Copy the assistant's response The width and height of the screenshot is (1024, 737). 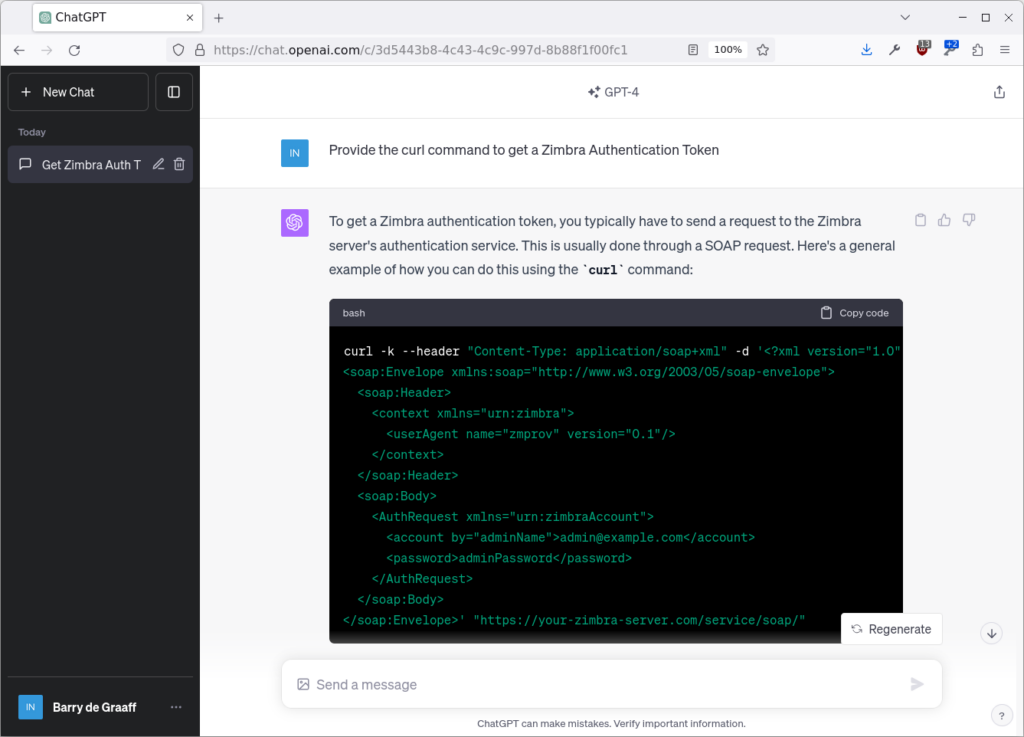920,219
